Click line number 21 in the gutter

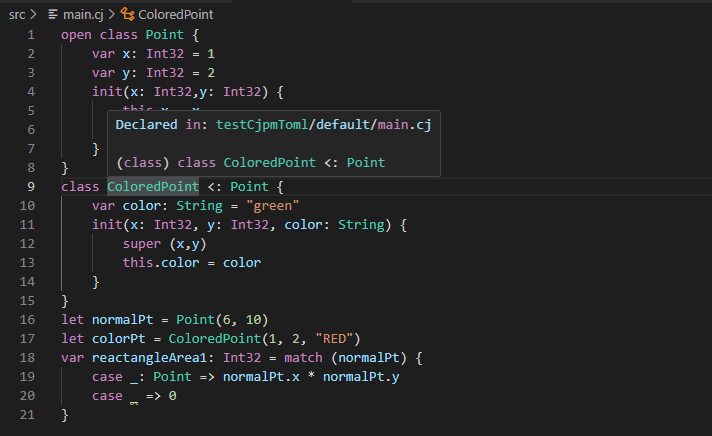click(27, 414)
